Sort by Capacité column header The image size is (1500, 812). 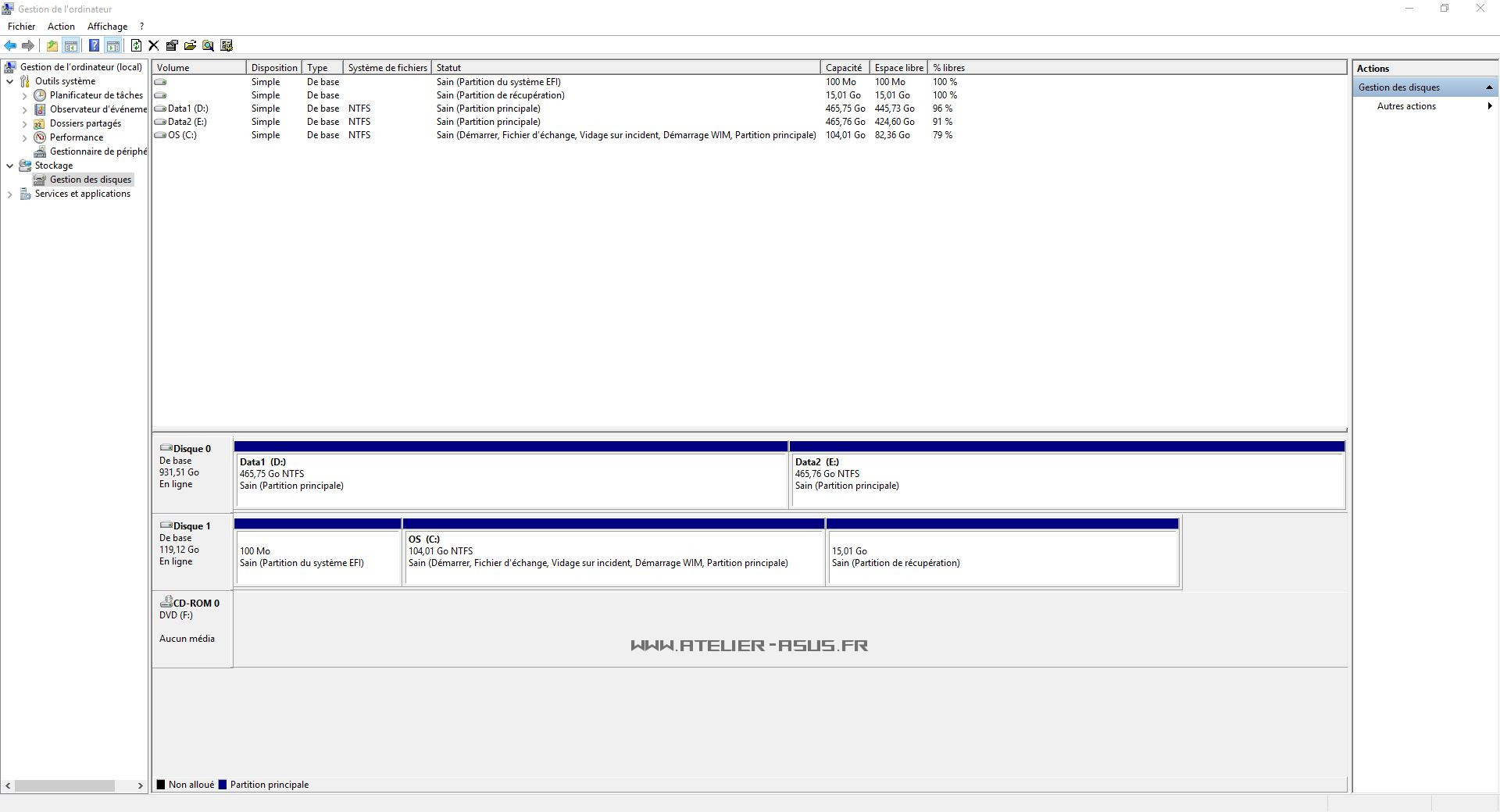tap(845, 68)
